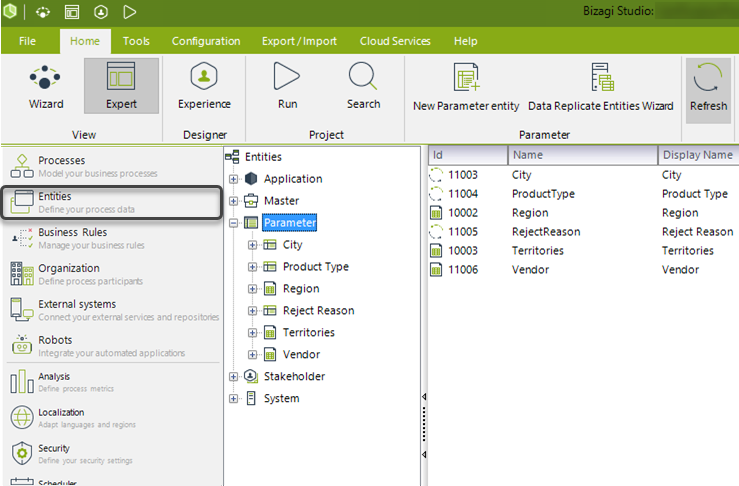
Task: Open the Organization module
Action: (x=112, y=274)
